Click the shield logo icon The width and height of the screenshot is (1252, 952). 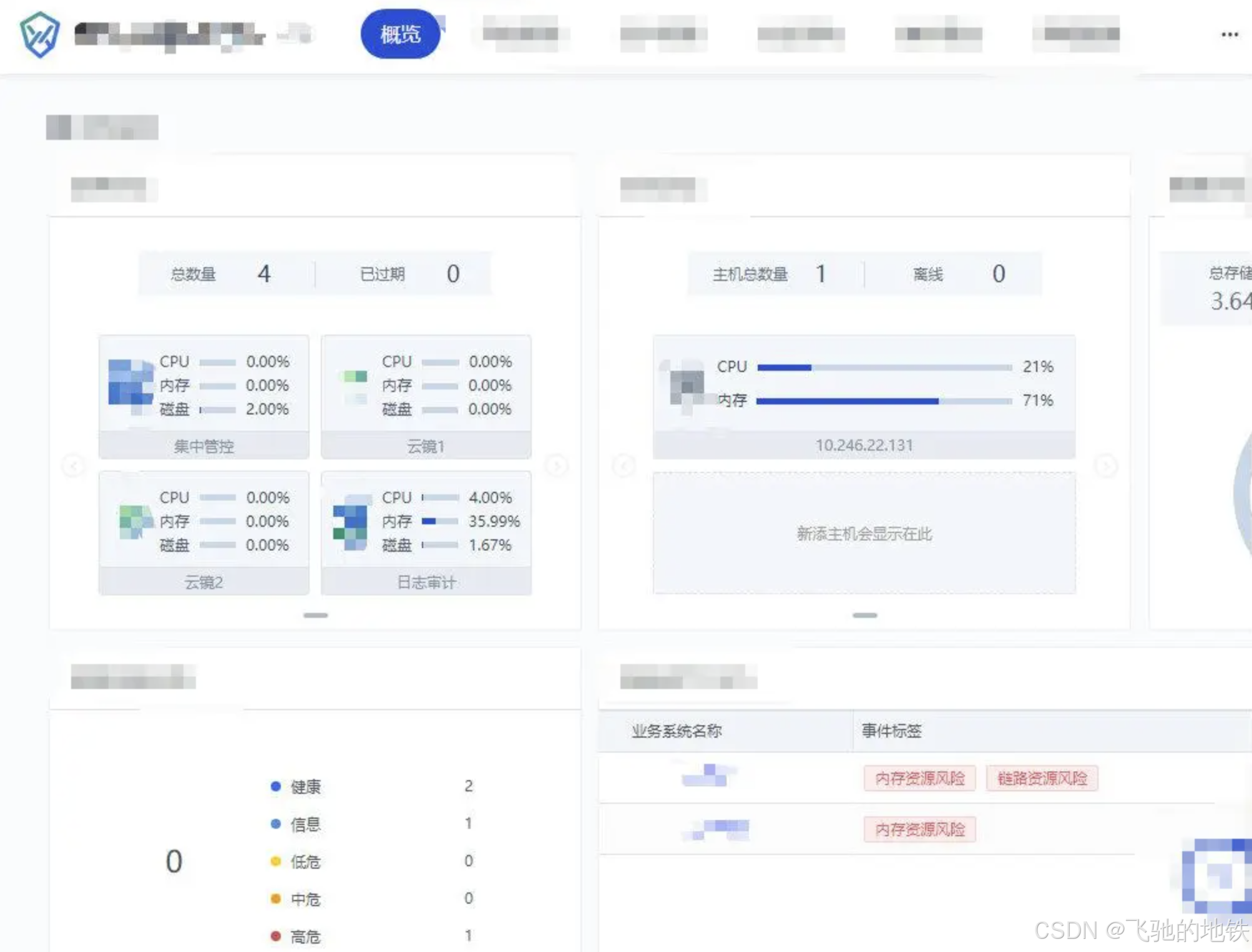39,35
